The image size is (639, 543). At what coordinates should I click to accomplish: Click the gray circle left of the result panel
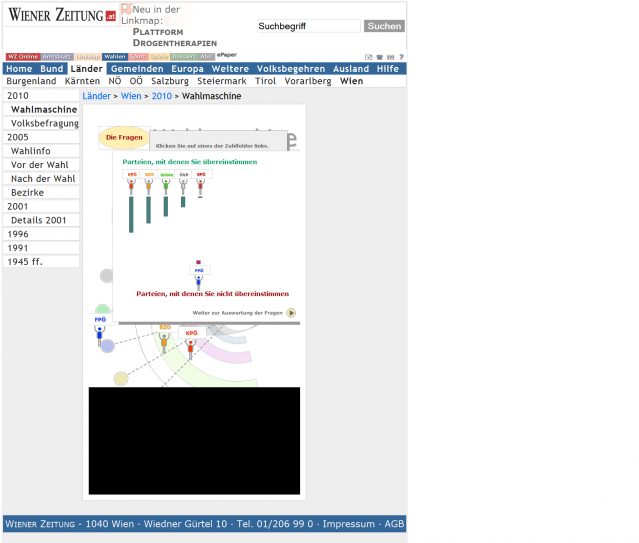(x=106, y=276)
